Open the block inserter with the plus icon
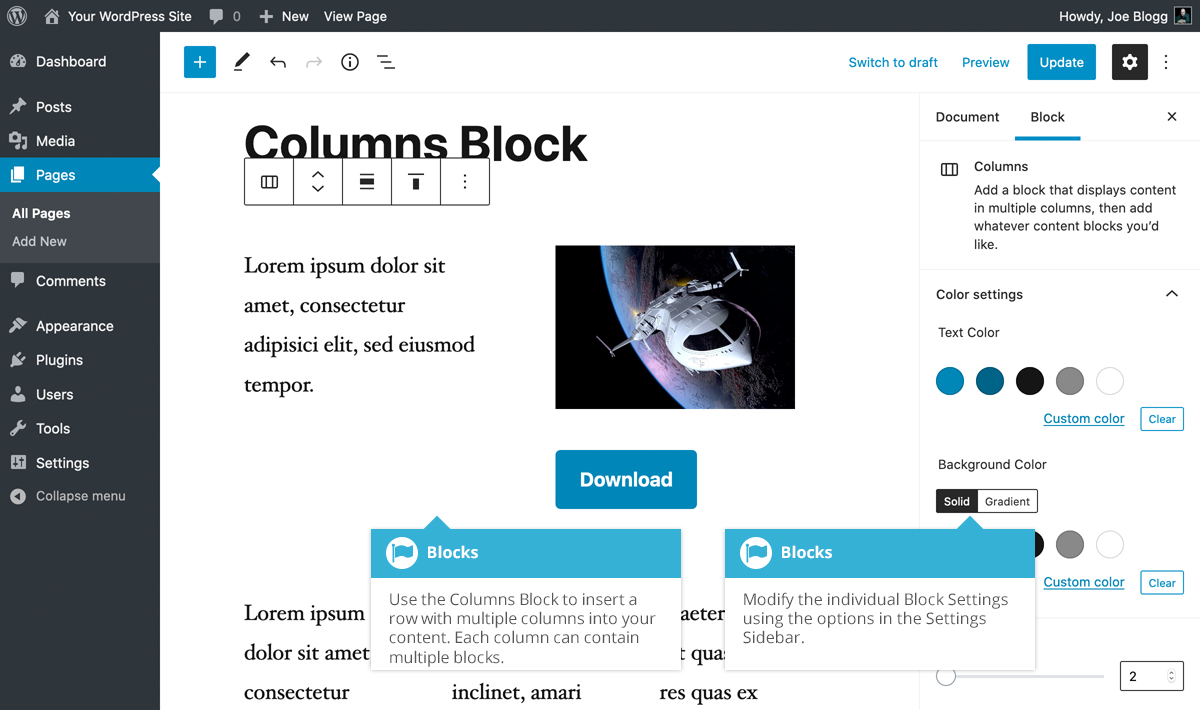This screenshot has width=1200, height=710. (199, 62)
